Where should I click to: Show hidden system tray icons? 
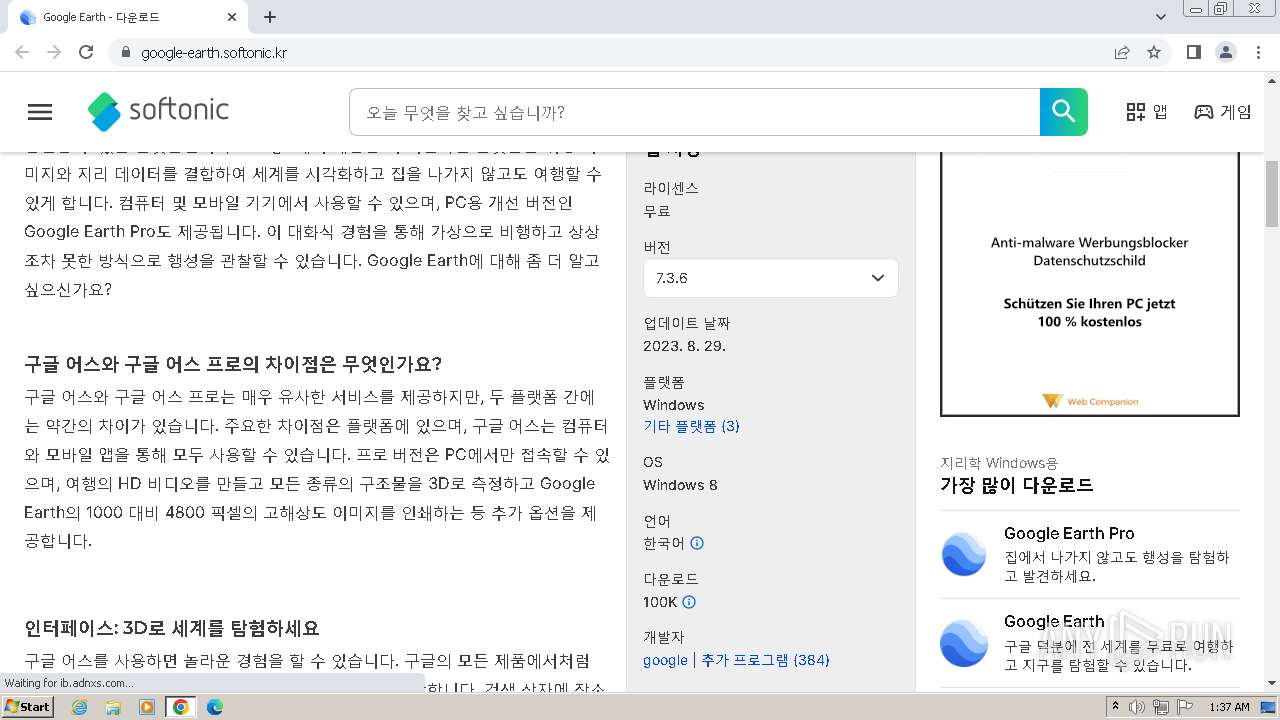click(x=1116, y=707)
